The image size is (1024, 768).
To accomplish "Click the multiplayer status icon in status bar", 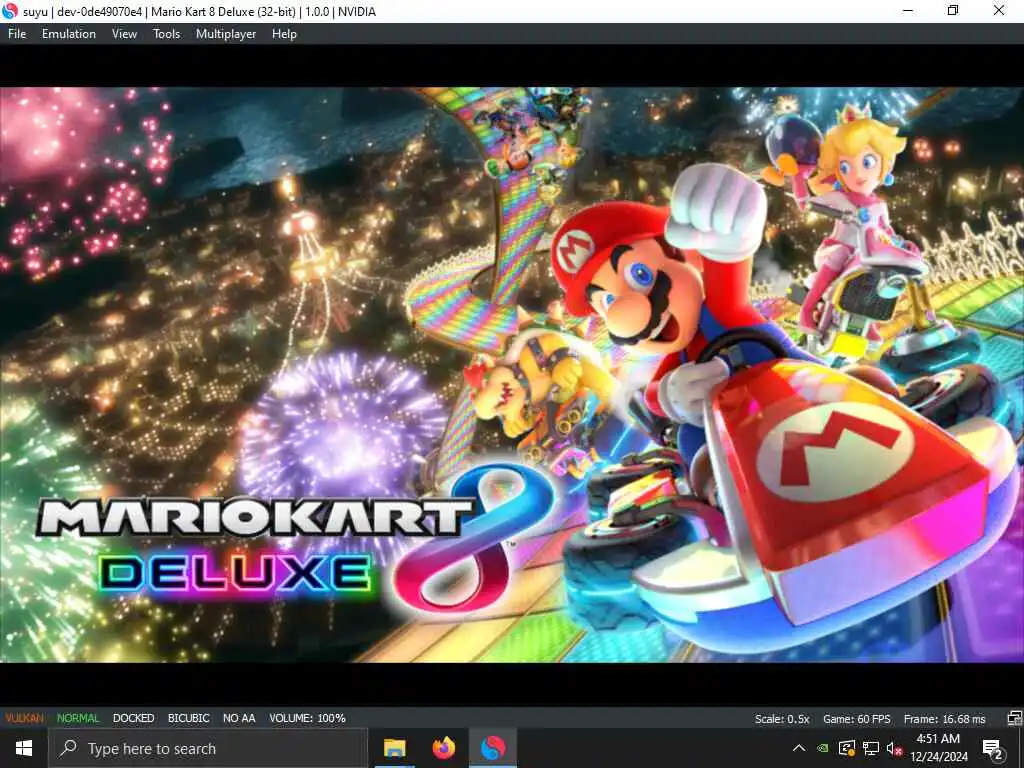I will pyautogui.click(x=1014, y=718).
